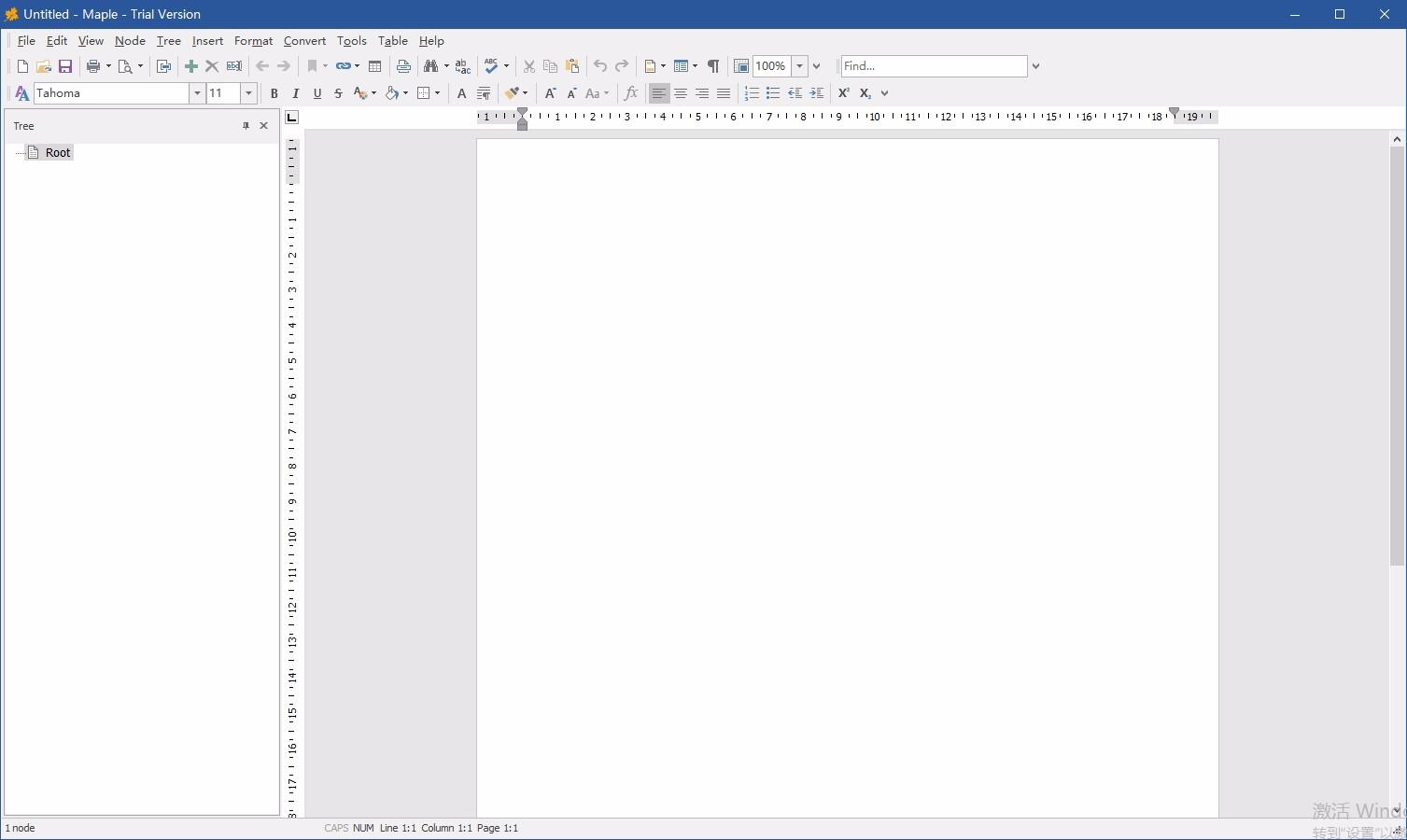Delete the node using the X icon
The height and width of the screenshot is (840, 1407).
[212, 66]
